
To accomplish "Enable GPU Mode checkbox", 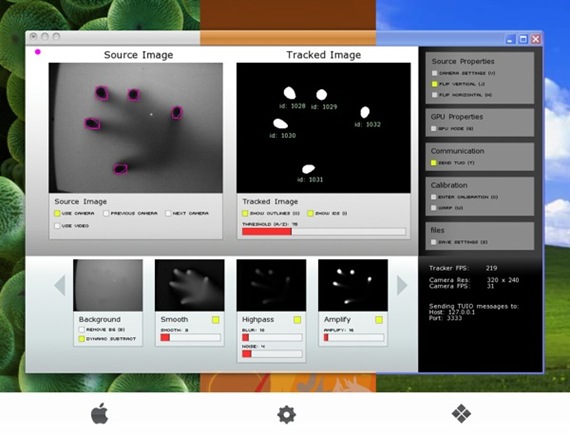I will click(433, 129).
